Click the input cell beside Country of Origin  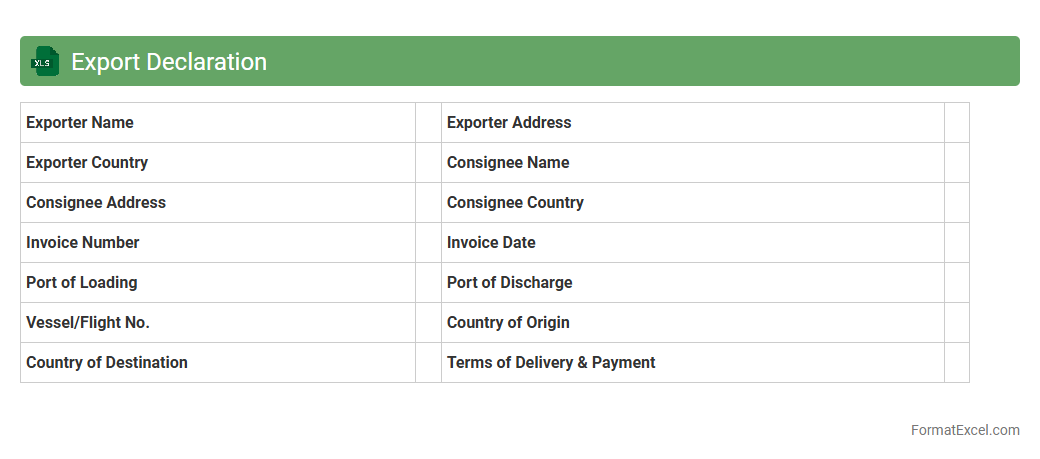pyautogui.click(x=956, y=323)
